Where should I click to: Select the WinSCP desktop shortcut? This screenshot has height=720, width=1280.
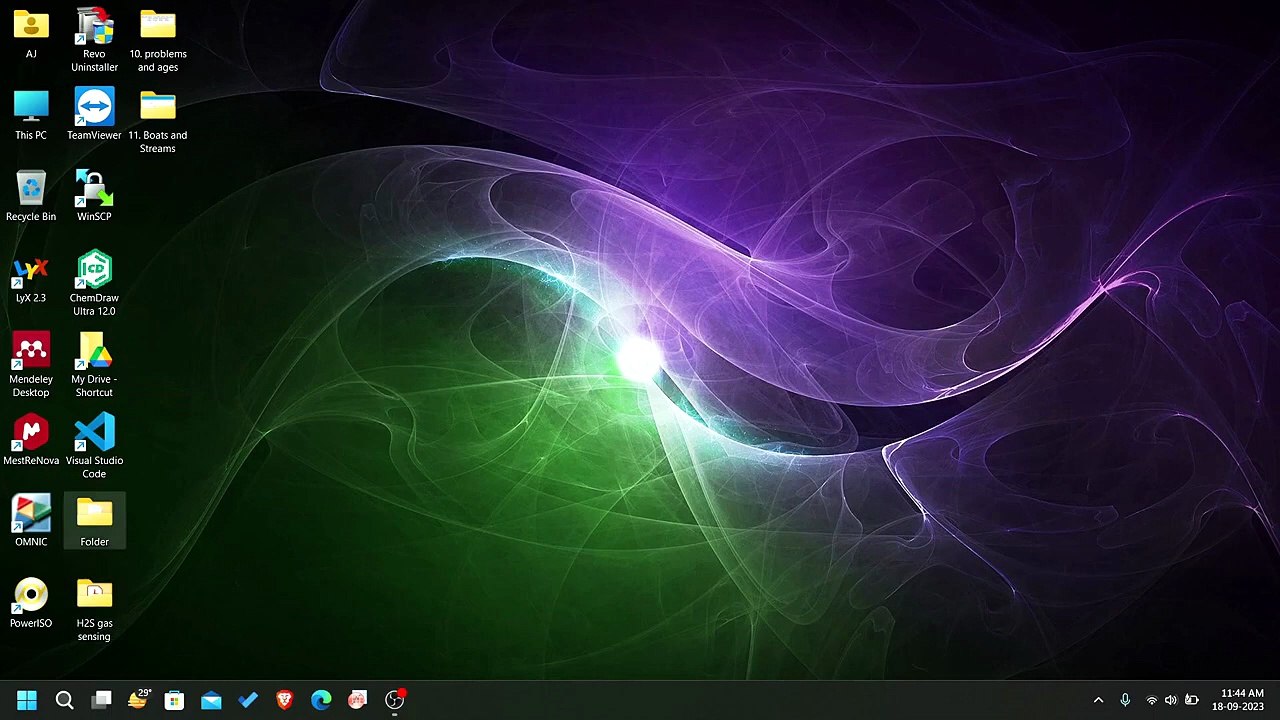coord(94,196)
